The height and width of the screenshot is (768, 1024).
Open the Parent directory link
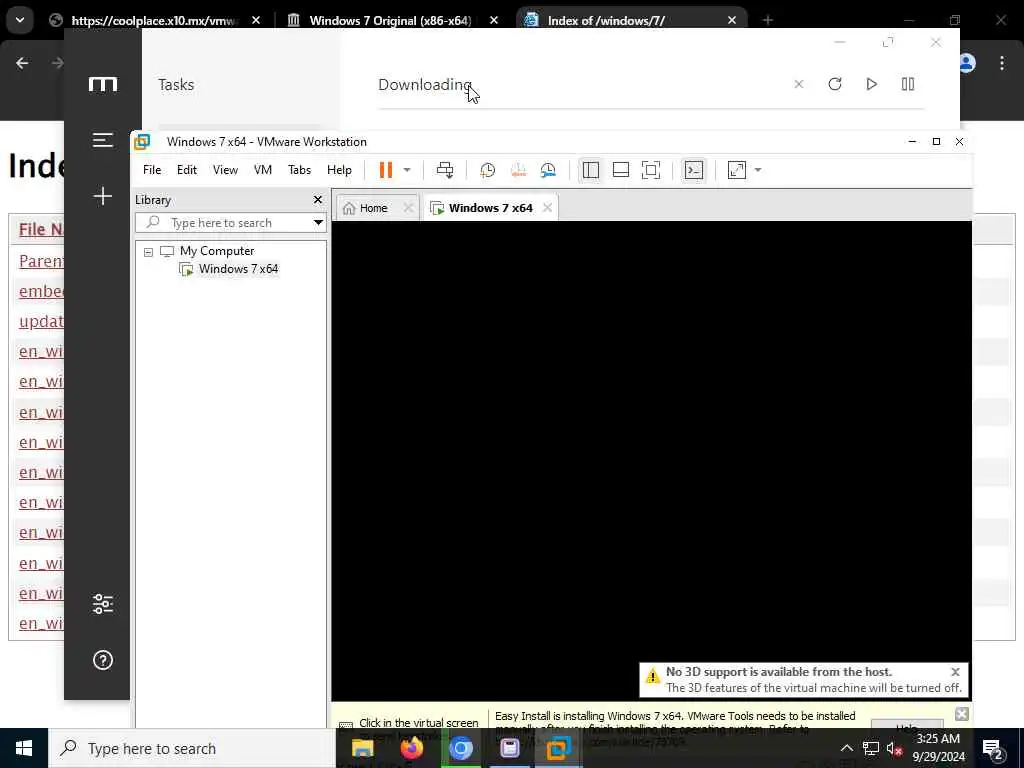(x=41, y=261)
